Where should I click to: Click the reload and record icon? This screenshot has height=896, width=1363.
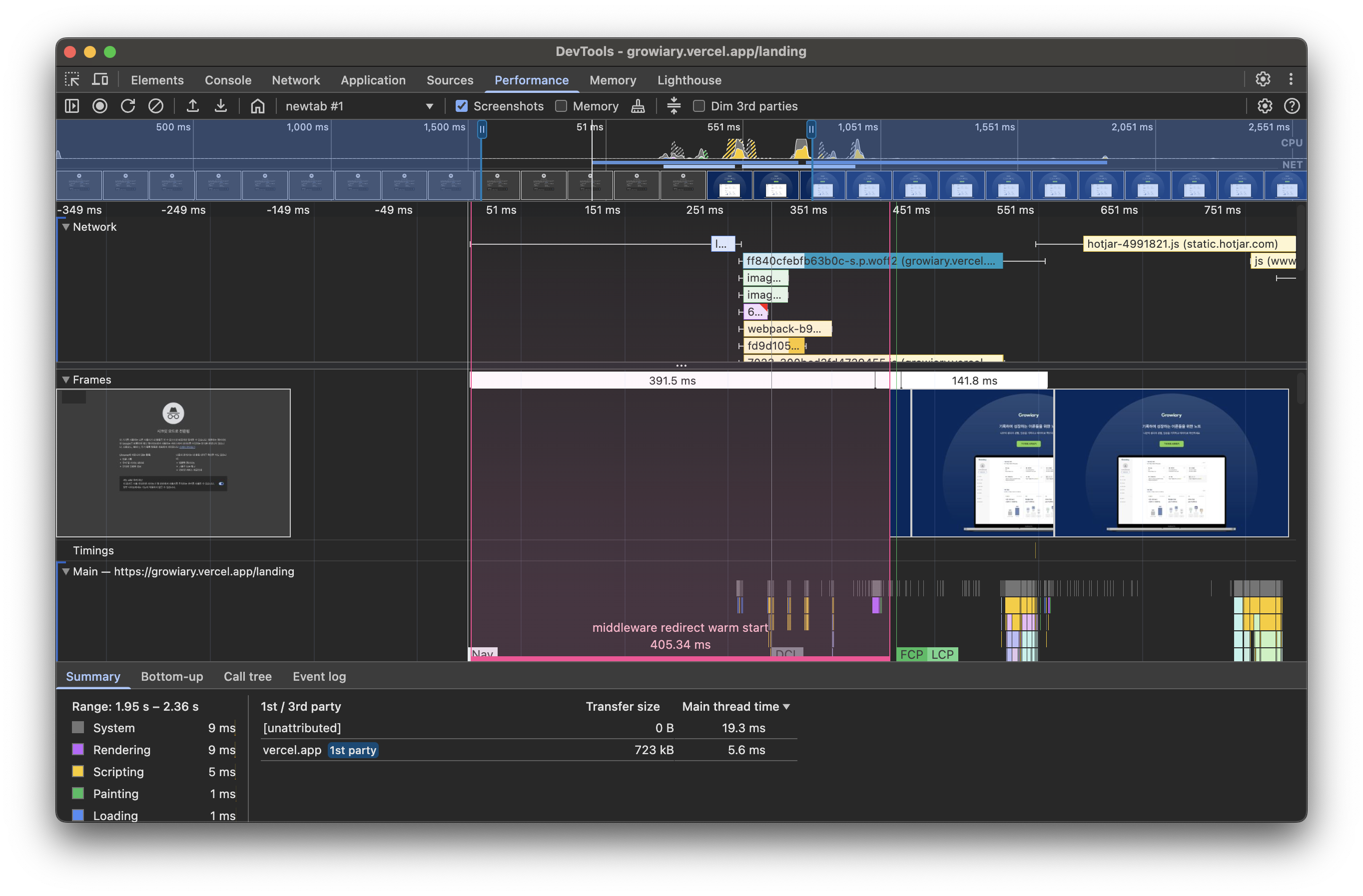point(128,106)
